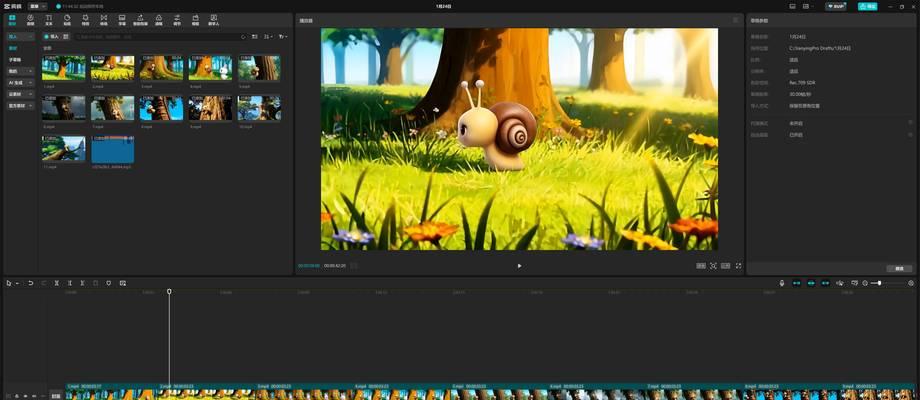Toggle preview axis in timeline toolbar
This screenshot has width=920, height=400.
[840, 283]
